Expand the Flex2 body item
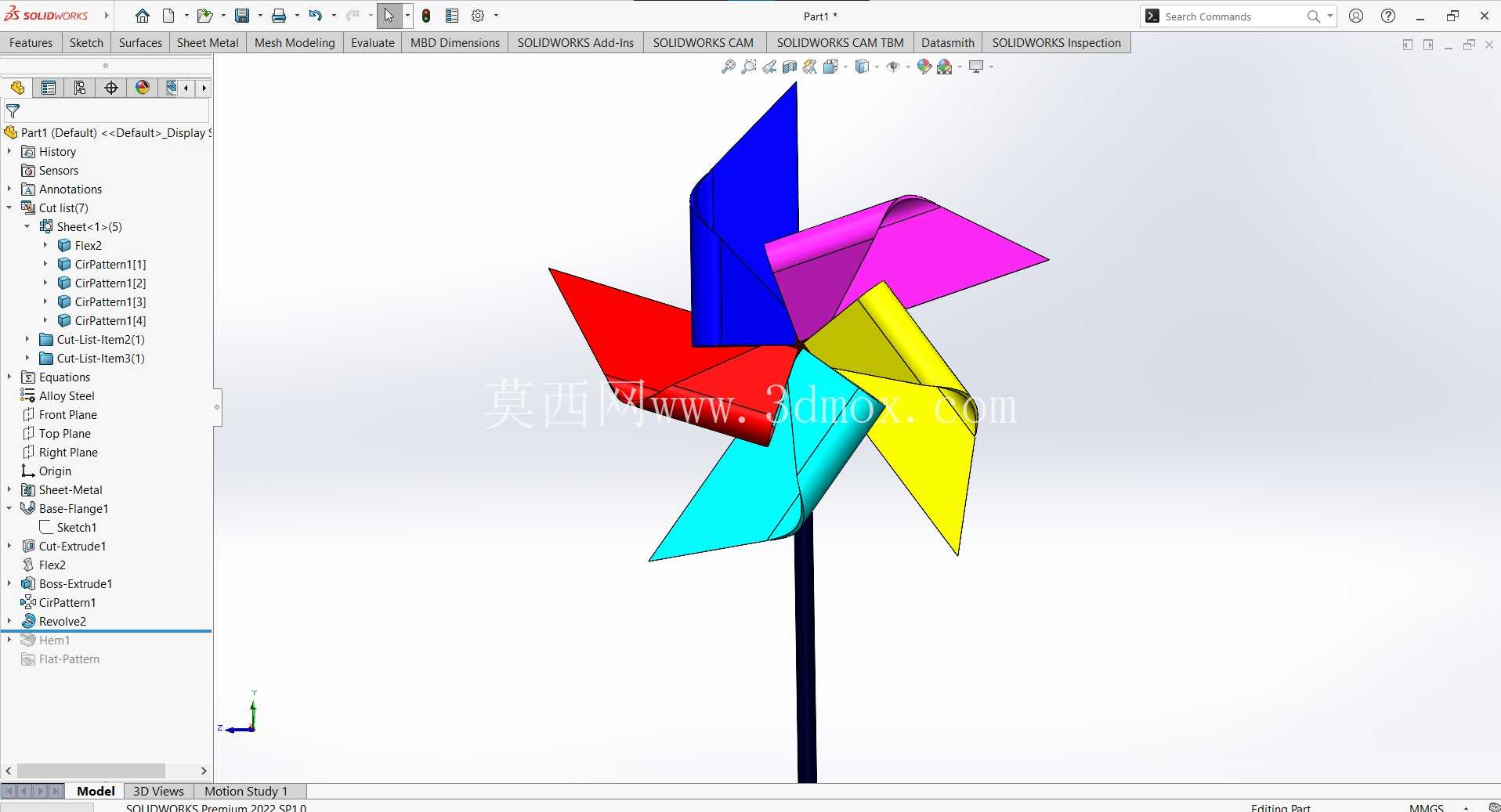 [45, 245]
